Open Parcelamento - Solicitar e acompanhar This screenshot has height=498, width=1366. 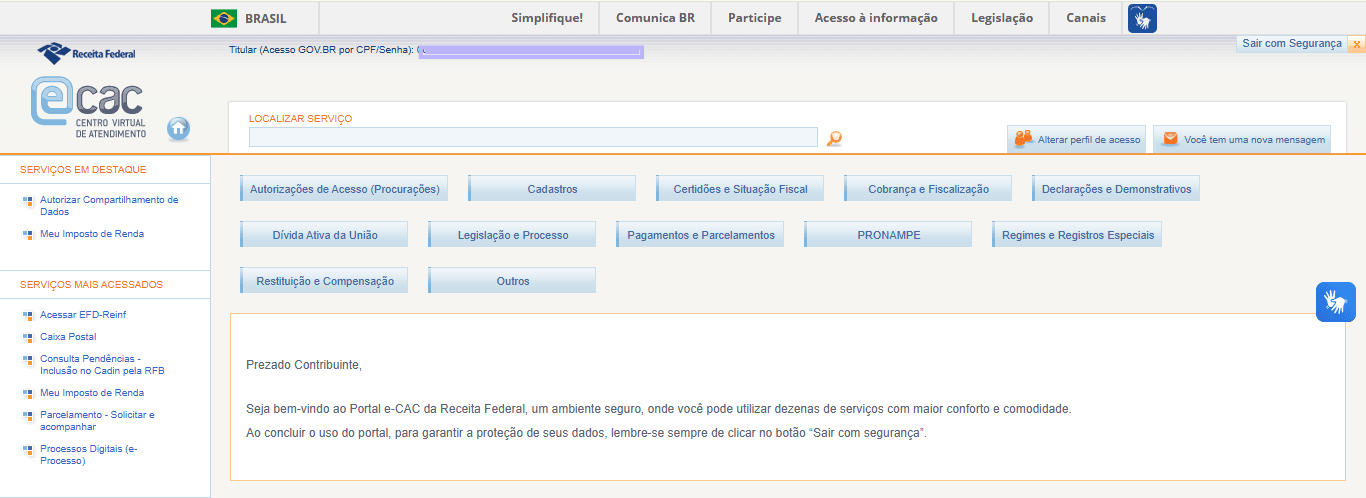coord(97,421)
